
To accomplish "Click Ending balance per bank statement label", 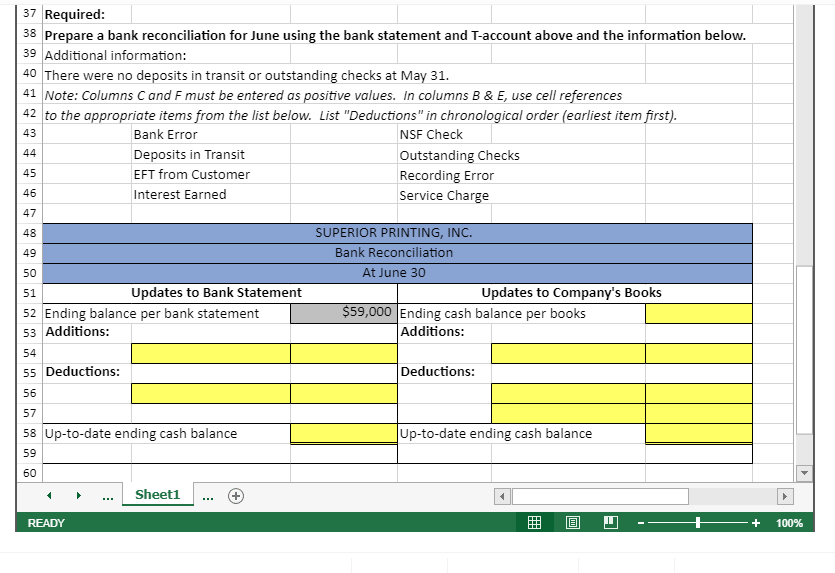I will 152,314.
